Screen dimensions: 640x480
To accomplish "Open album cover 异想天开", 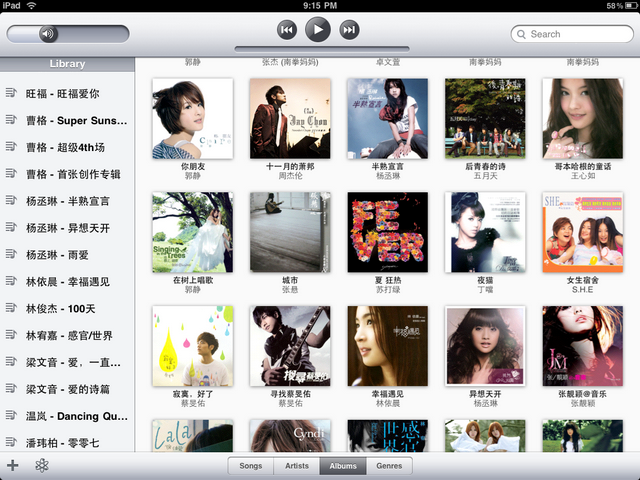I will 485,346.
